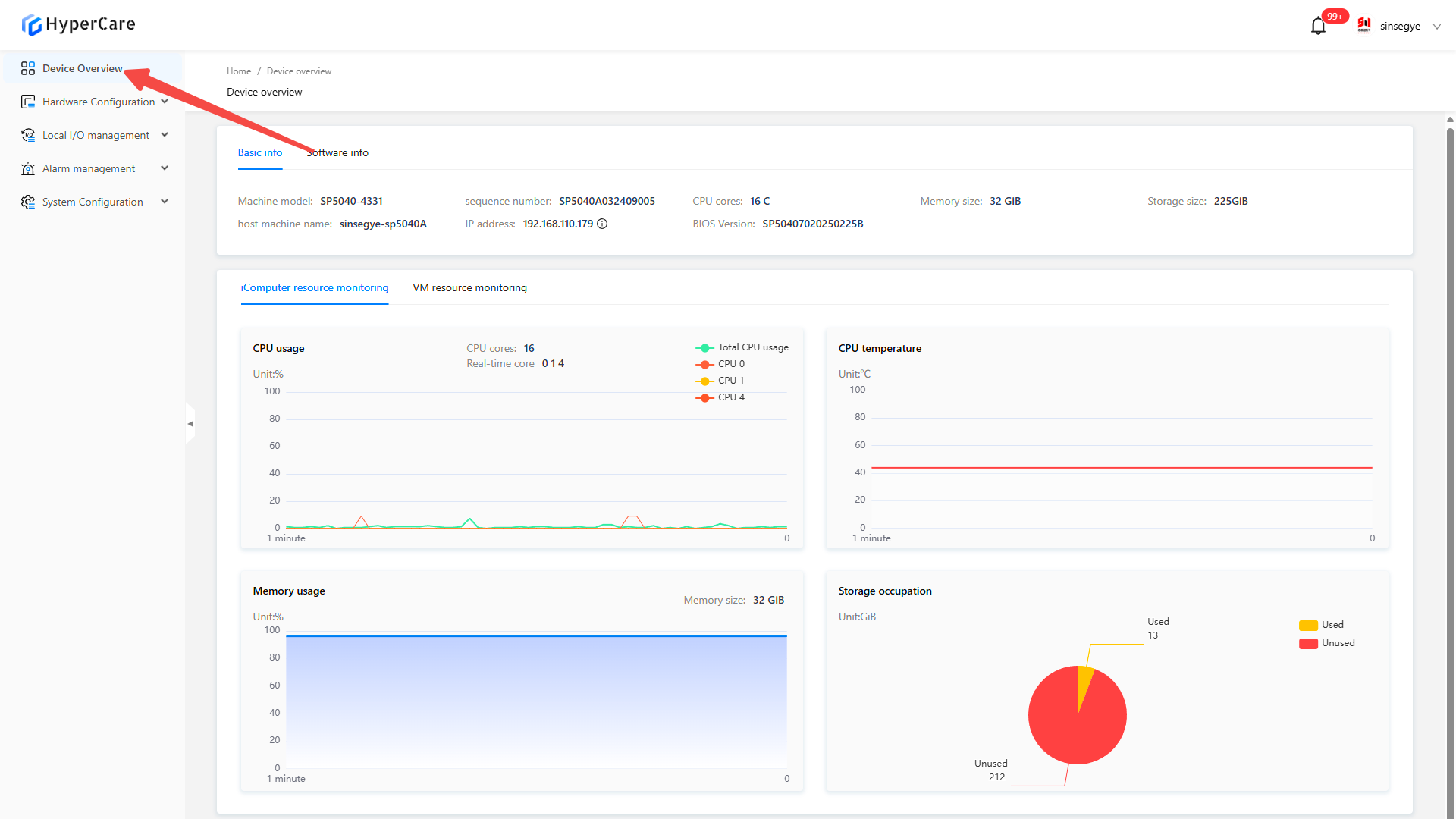Open the sinegye user dropdown arrow
Viewport: 1456px width, 819px height.
[x=1436, y=27]
